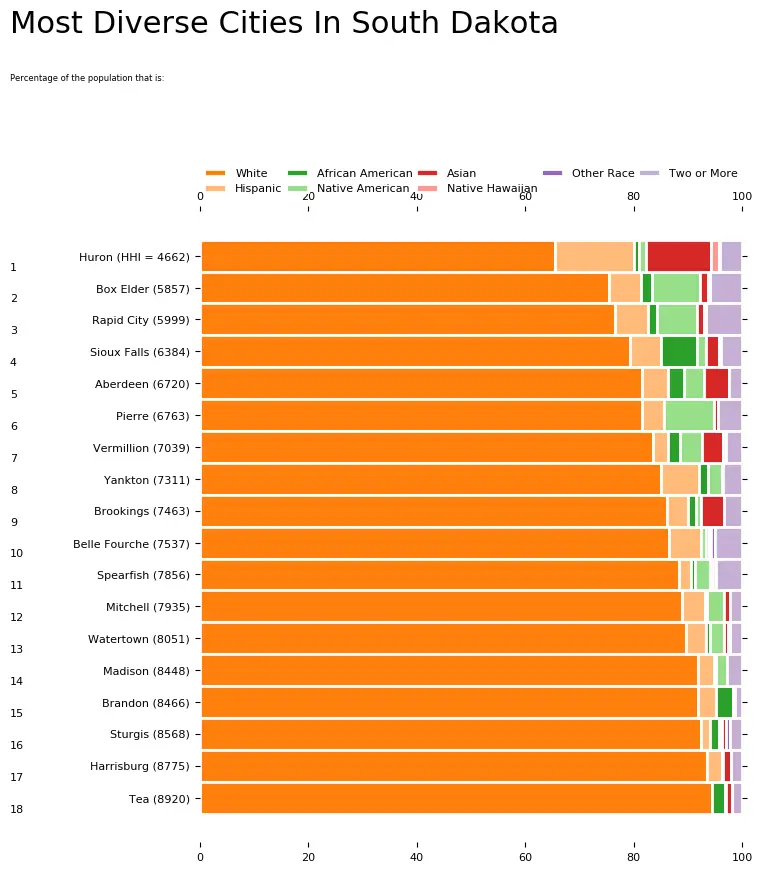Select the Belle Fourche (7537) label
Image resolution: width=762 pixels, height=872 pixels.
pos(131,544)
